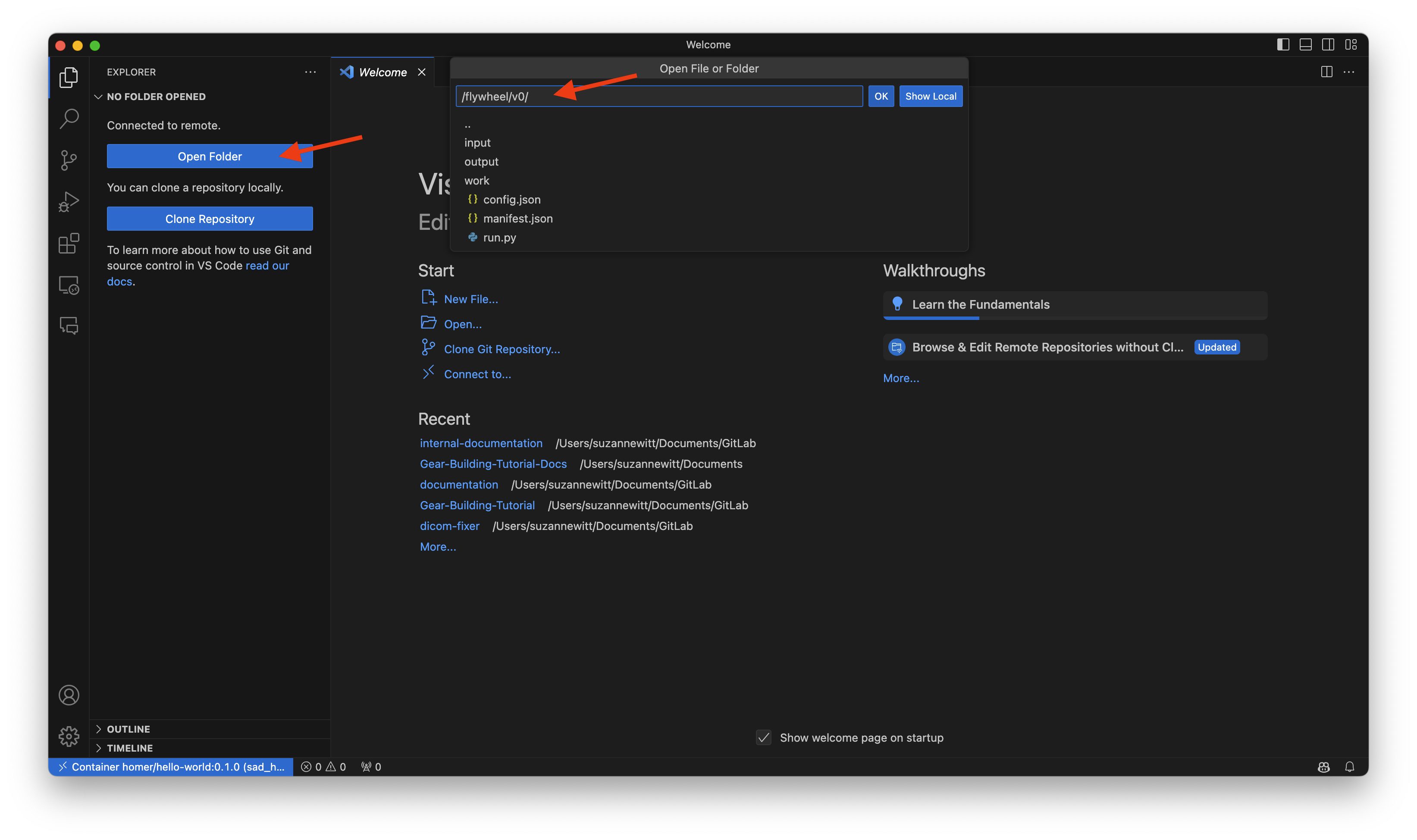Toggle primary side bar layout icon
Screen dimensions: 1417x840
[x=1283, y=45]
